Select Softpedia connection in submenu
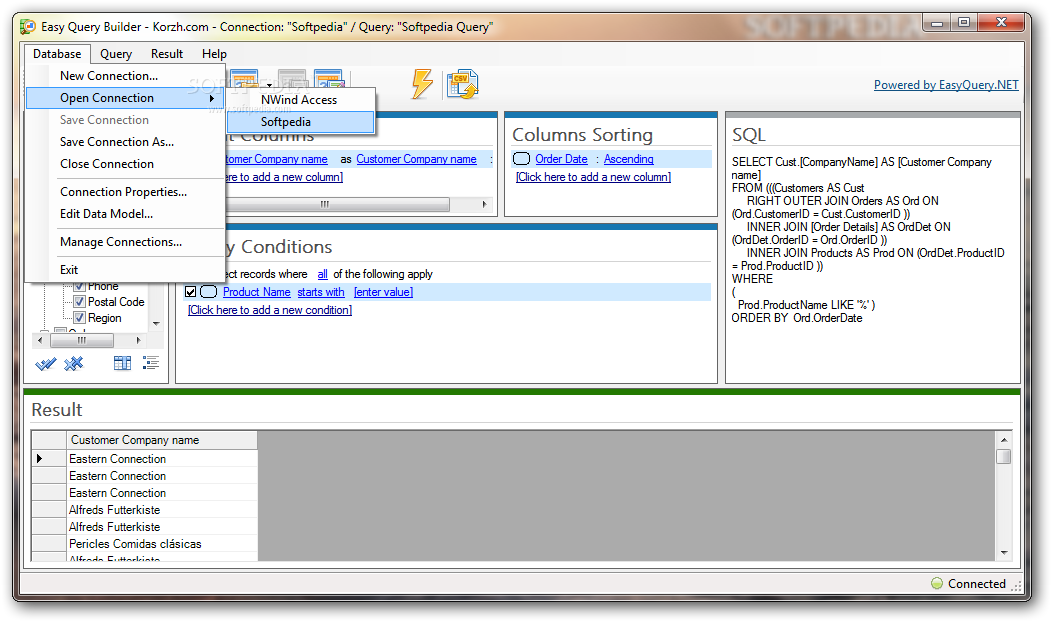This screenshot has width=1052, height=622. coord(300,121)
